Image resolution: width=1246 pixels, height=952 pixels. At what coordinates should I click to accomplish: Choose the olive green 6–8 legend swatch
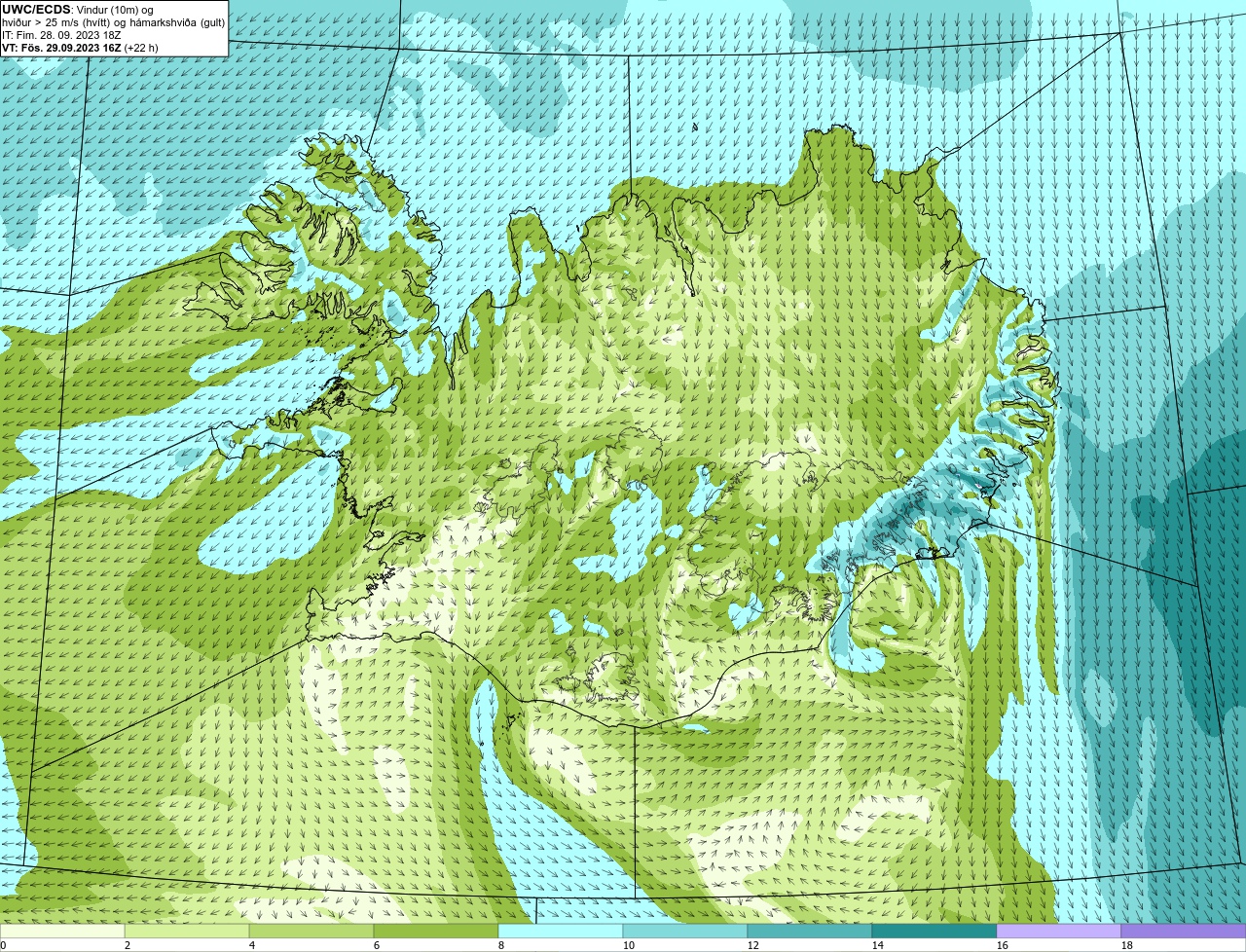click(x=436, y=931)
